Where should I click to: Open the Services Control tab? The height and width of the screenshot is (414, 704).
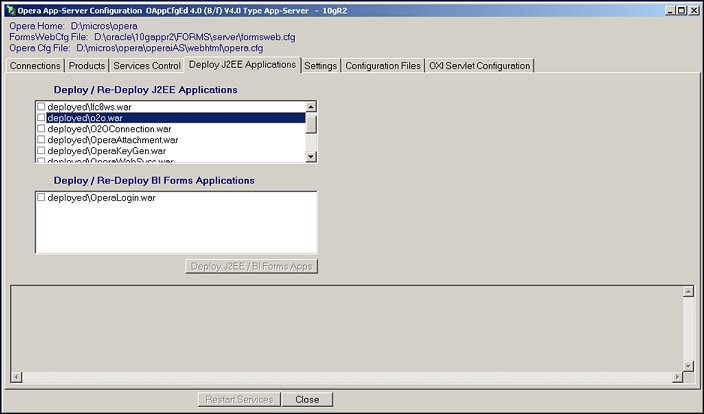tap(147, 66)
